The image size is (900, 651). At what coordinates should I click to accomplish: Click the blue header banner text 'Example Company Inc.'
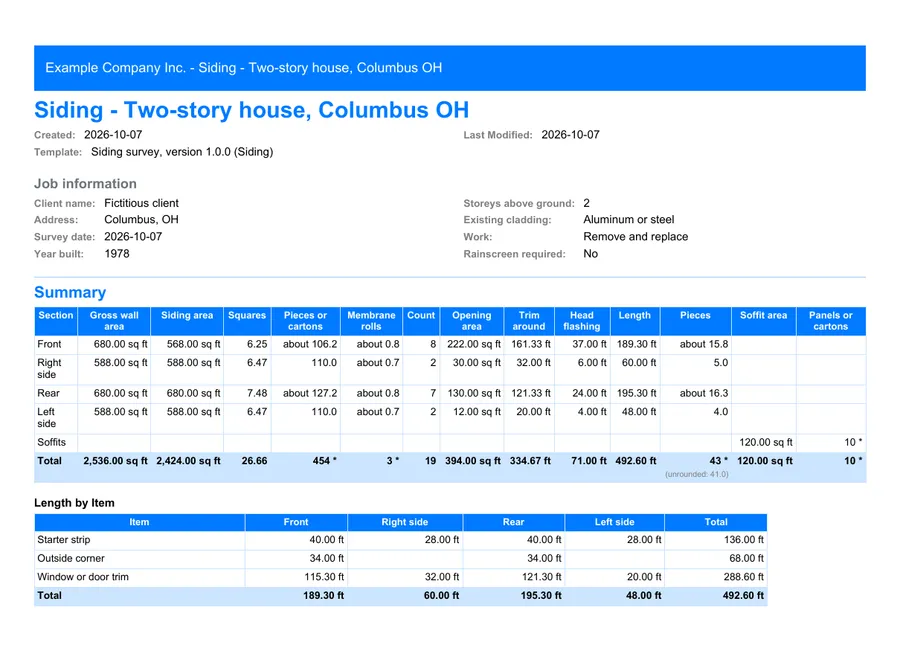point(115,68)
